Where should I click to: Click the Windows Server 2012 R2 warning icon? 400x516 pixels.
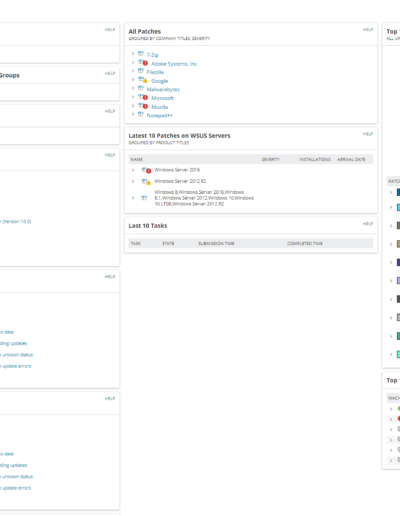pos(146,181)
